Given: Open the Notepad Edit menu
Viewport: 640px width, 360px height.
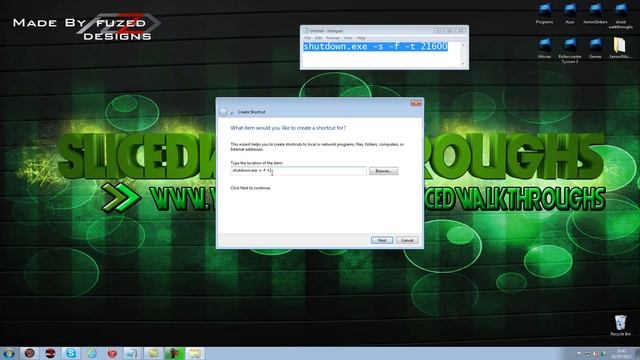Looking at the screenshot, I should pyautogui.click(x=318, y=38).
